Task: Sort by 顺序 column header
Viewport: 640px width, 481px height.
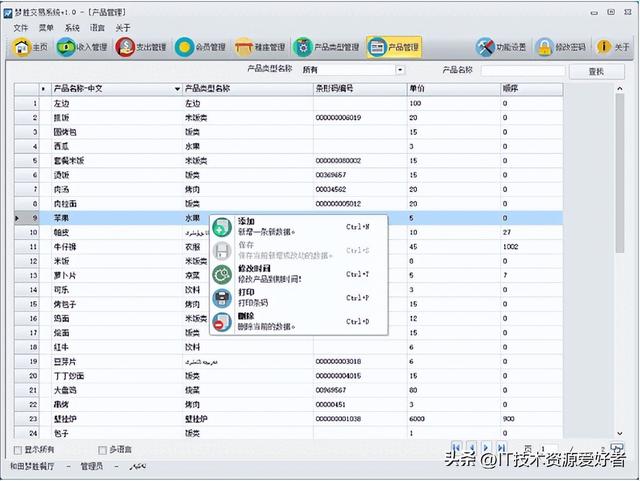Action: [x=531, y=89]
